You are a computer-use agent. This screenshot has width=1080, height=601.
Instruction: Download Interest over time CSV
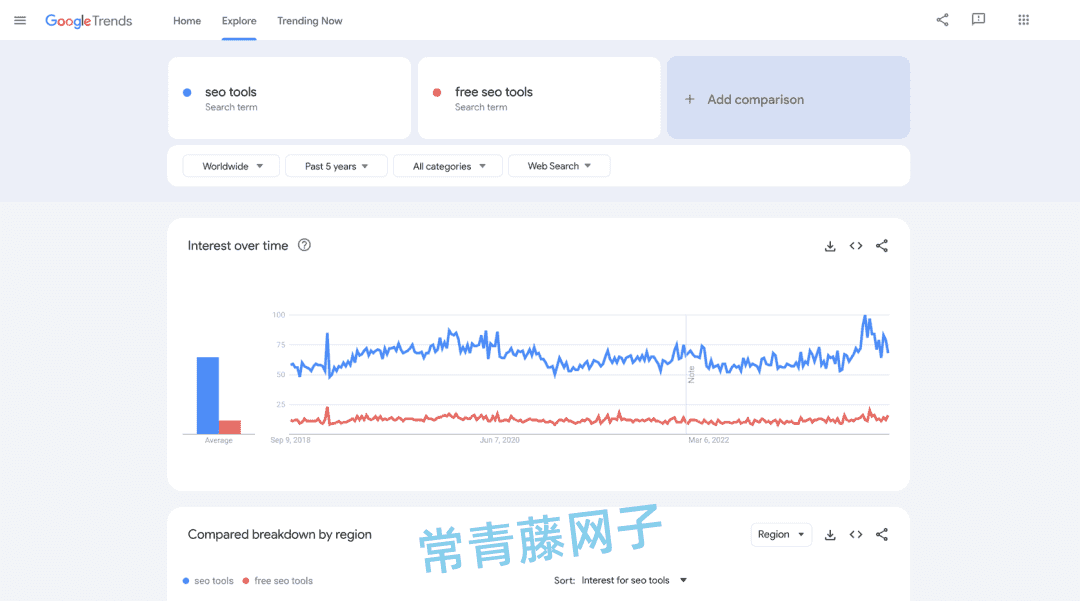click(830, 246)
